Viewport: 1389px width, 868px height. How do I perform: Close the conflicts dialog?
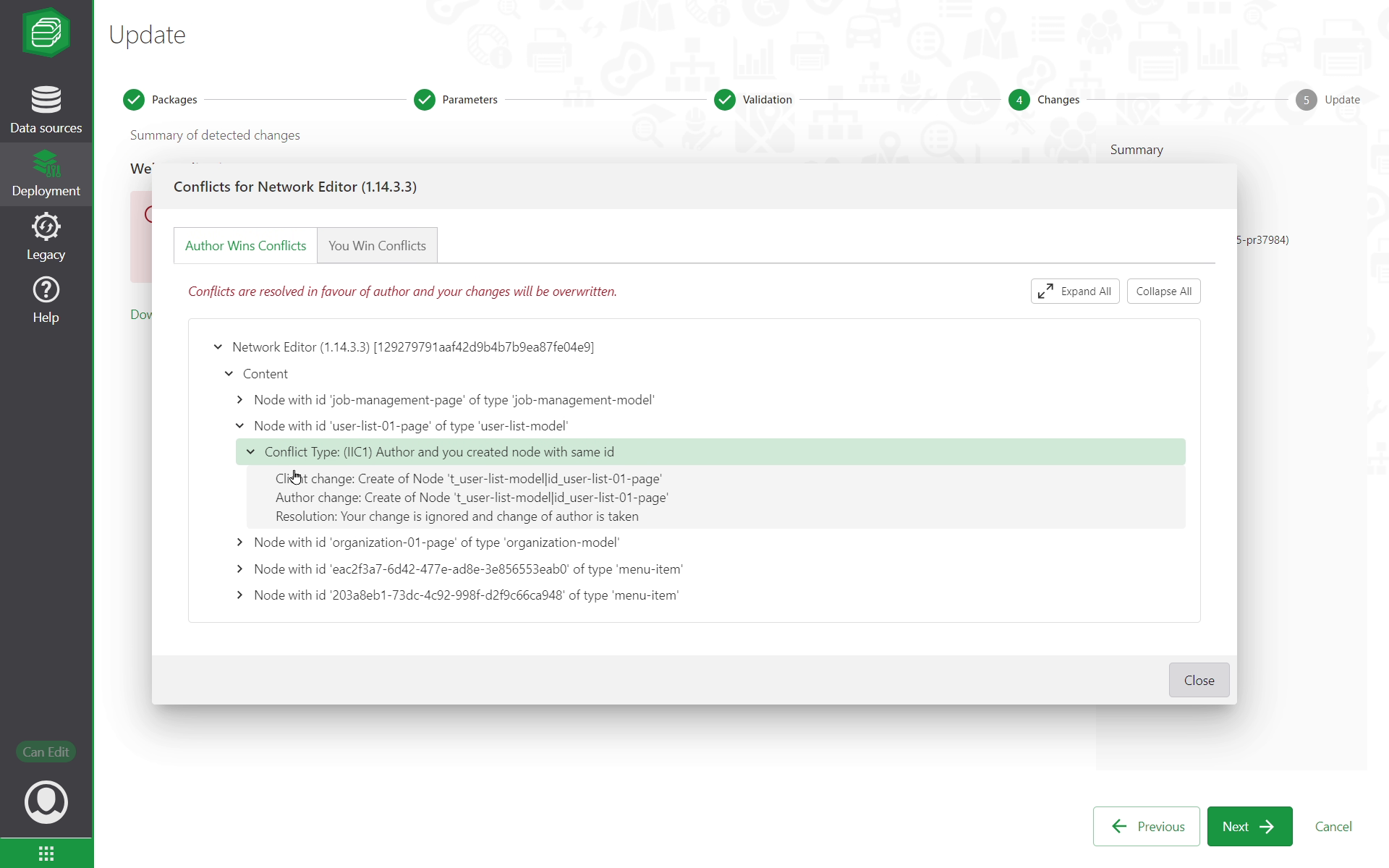[x=1198, y=680]
